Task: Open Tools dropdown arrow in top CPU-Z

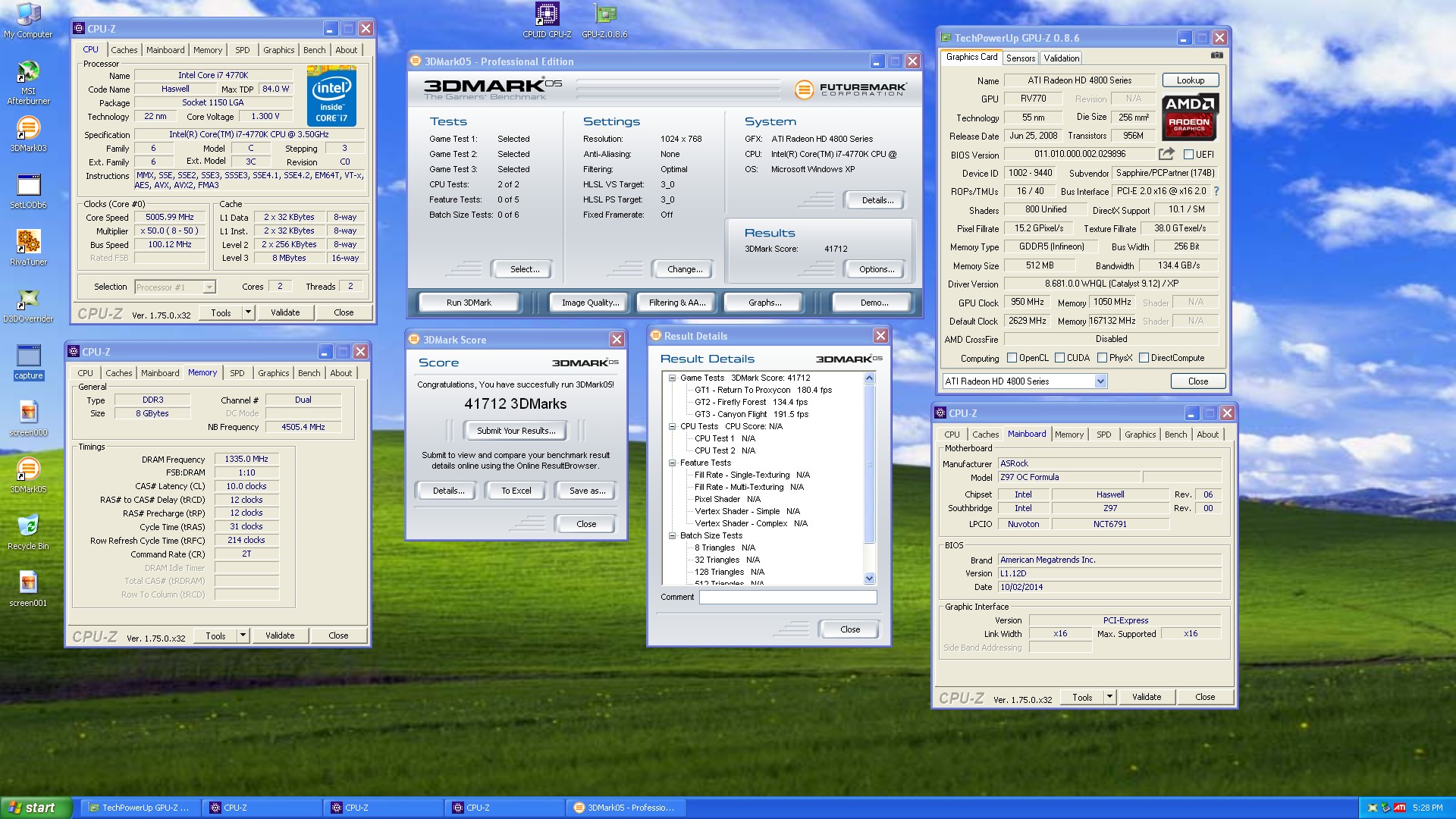Action: pos(247,312)
